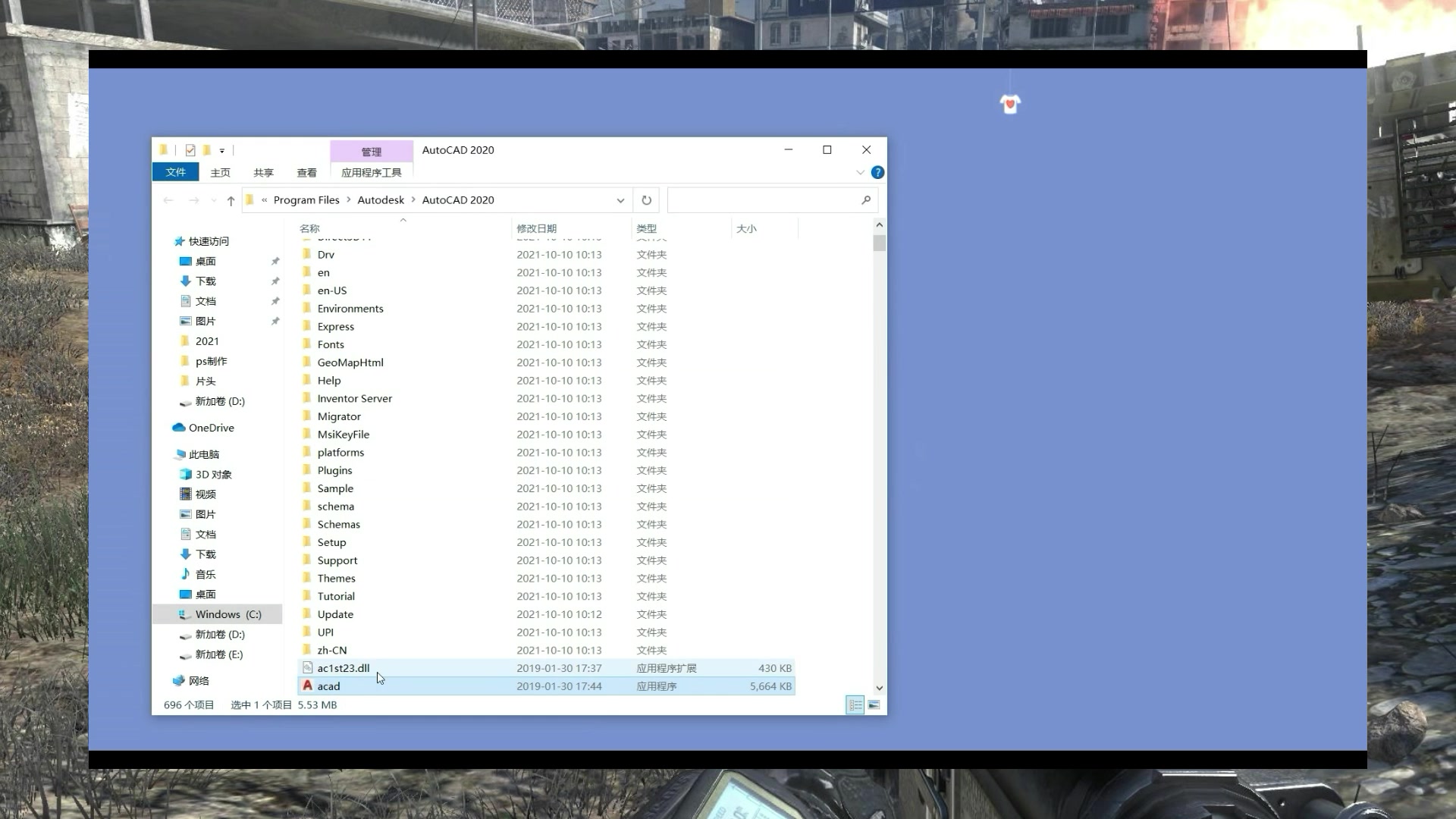This screenshot has height=819, width=1456.
Task: Sort by 名称 column header
Action: tap(403, 228)
